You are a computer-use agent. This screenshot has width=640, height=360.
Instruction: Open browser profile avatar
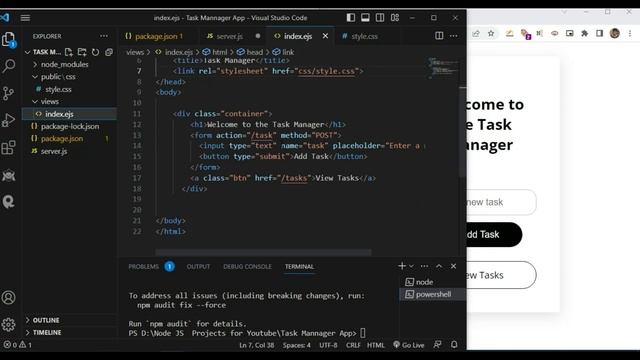tap(615, 33)
